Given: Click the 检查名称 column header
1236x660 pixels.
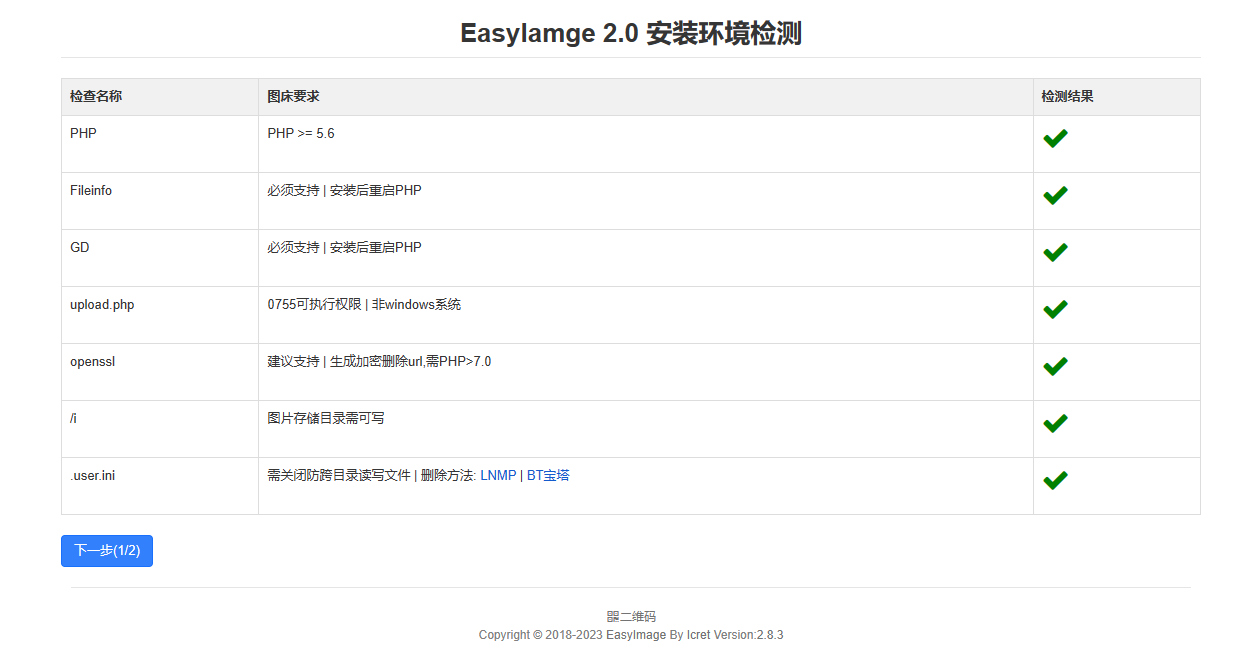Looking at the screenshot, I should coord(96,97).
